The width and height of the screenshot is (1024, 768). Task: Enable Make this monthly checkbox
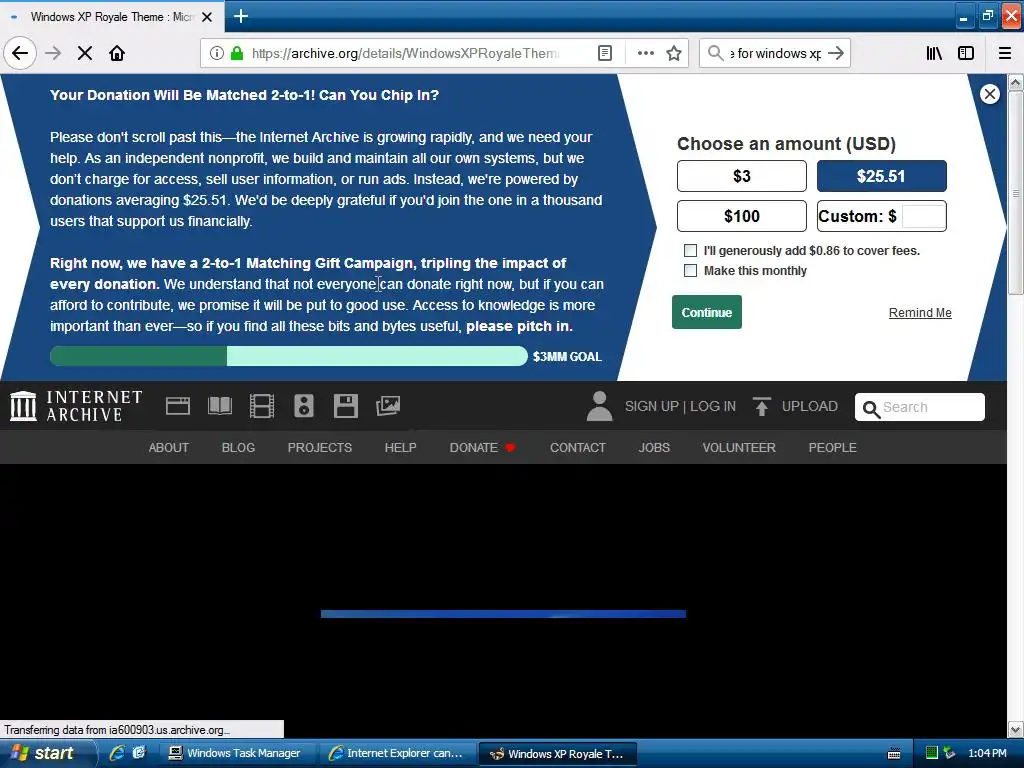coord(690,270)
